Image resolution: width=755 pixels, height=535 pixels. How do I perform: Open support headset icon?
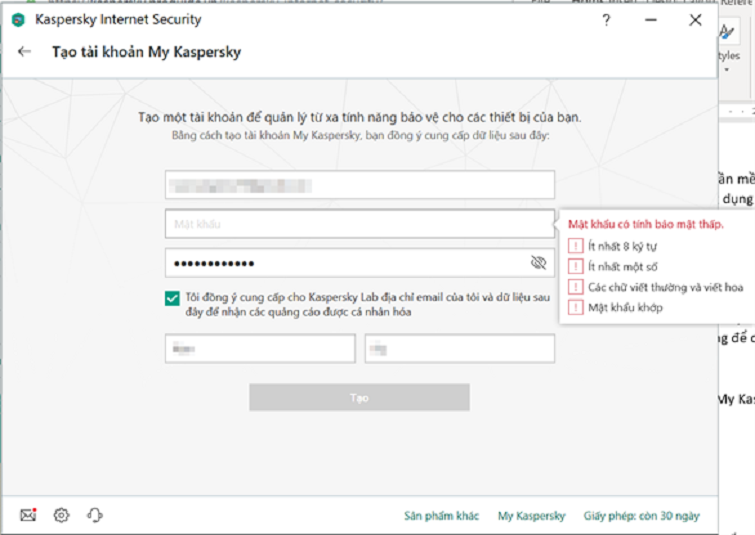95,515
